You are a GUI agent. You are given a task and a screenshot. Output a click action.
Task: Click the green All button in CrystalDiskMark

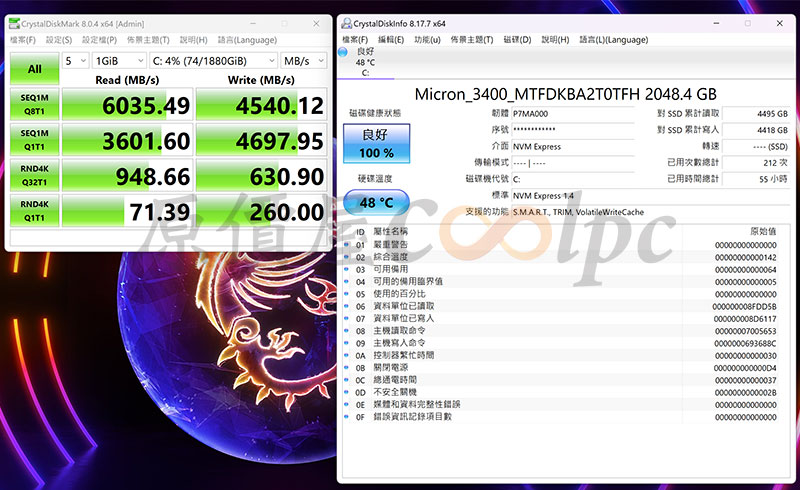click(x=35, y=68)
